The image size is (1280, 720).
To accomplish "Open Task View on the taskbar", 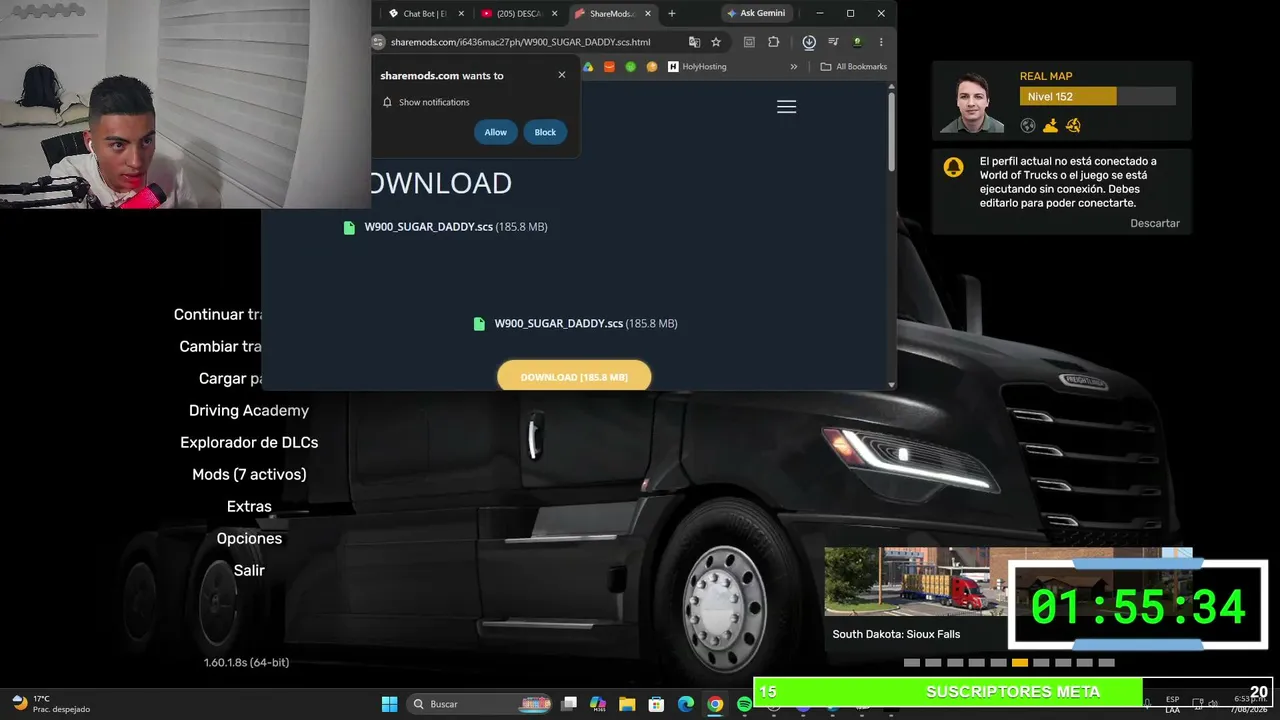I will click(x=569, y=704).
